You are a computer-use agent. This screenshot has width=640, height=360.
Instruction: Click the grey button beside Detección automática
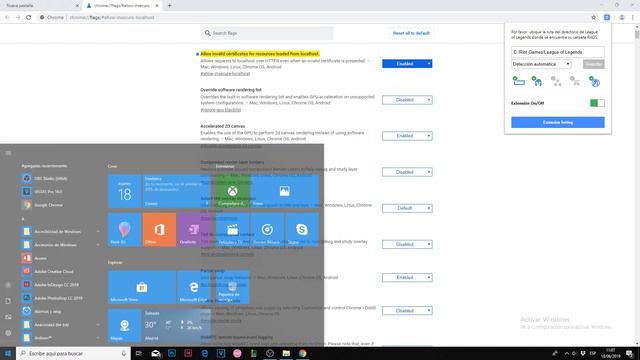[x=593, y=64]
